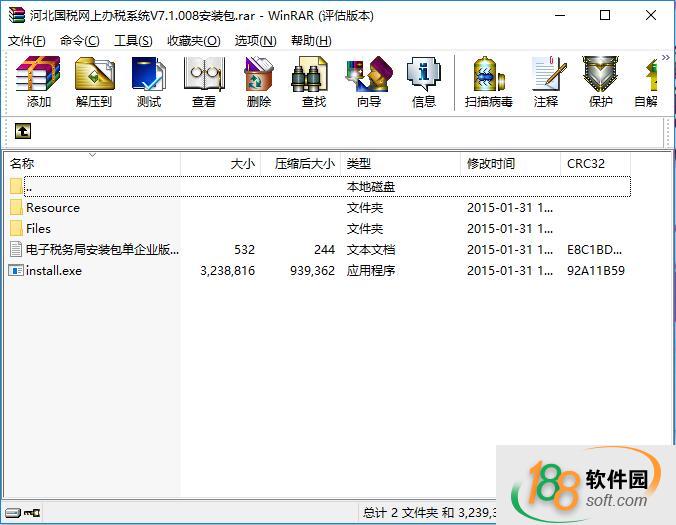Open the 查看 (View) tool
Screen dimensions: 676x525
pos(204,82)
